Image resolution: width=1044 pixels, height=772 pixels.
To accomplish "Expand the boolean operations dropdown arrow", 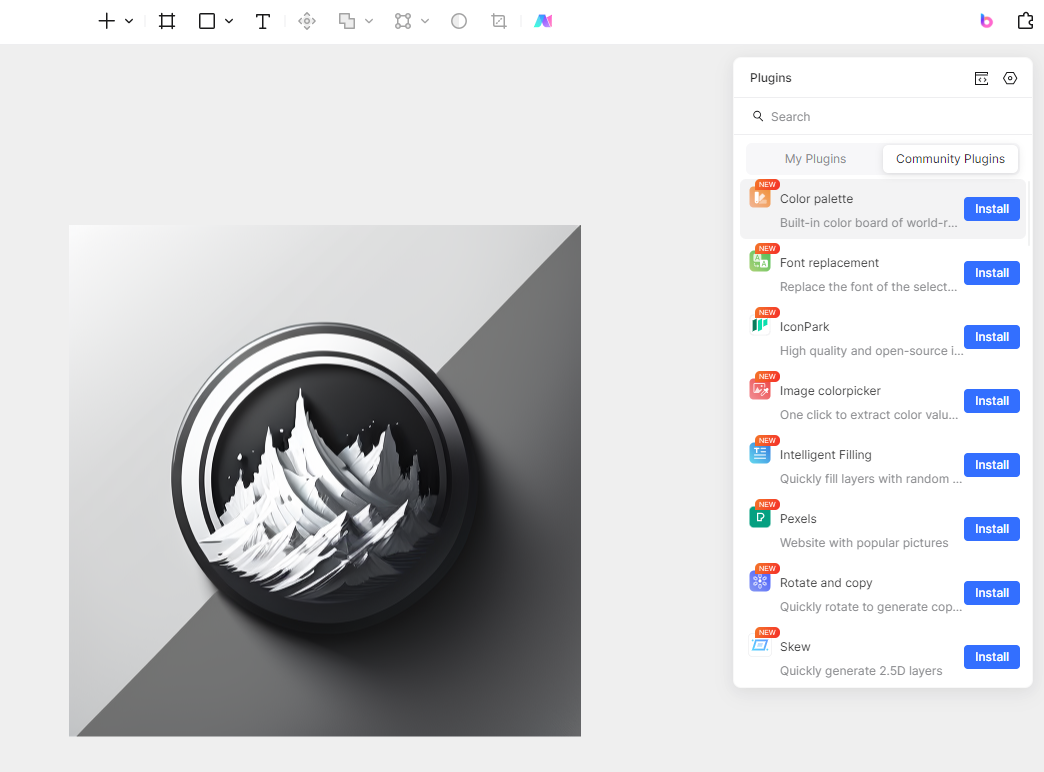I will coord(369,21).
